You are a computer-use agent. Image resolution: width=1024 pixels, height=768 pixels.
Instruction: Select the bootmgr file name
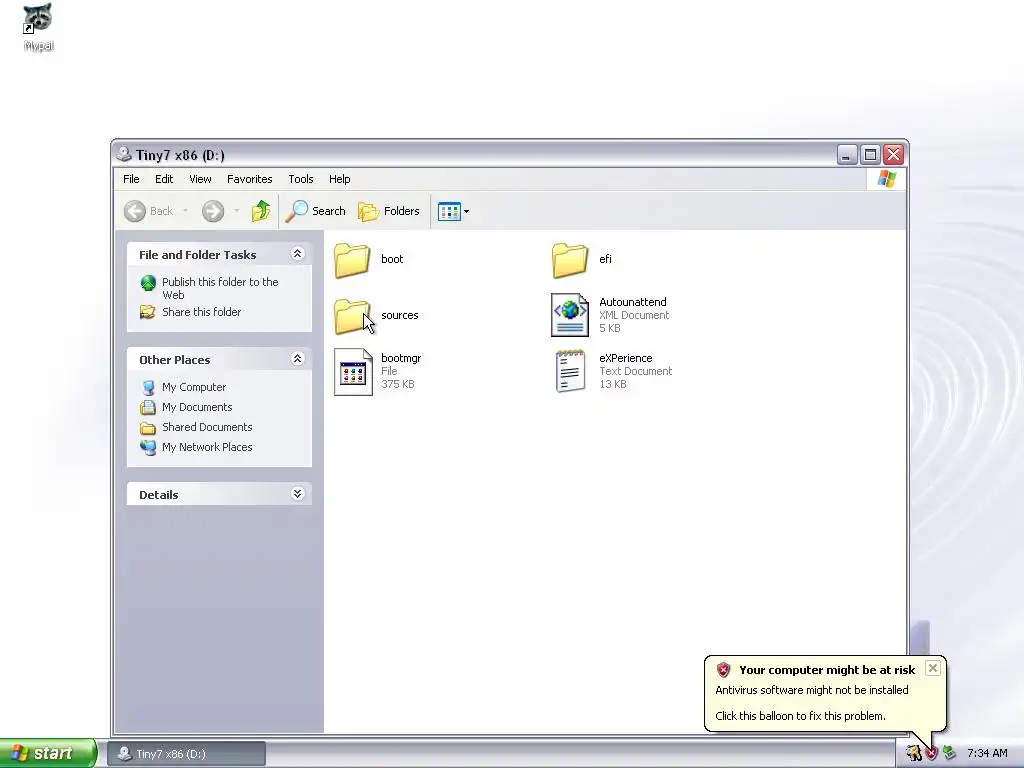coord(401,359)
